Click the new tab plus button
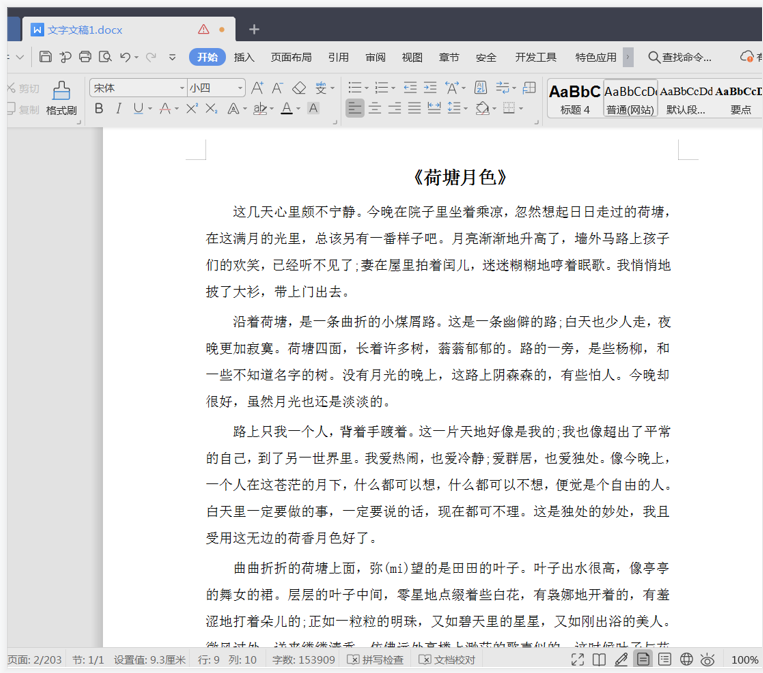Viewport: 763px width, 673px height. pos(254,29)
